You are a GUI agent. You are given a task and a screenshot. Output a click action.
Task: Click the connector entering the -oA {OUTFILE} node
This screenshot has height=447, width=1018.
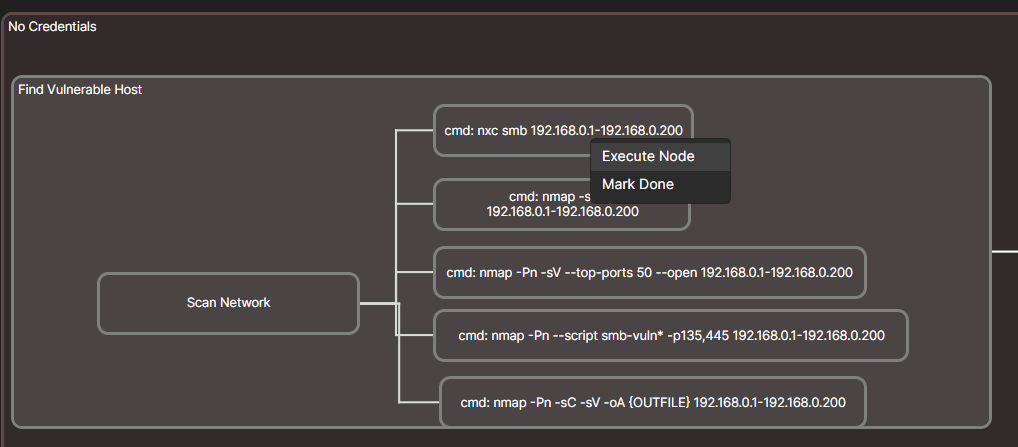click(x=420, y=402)
